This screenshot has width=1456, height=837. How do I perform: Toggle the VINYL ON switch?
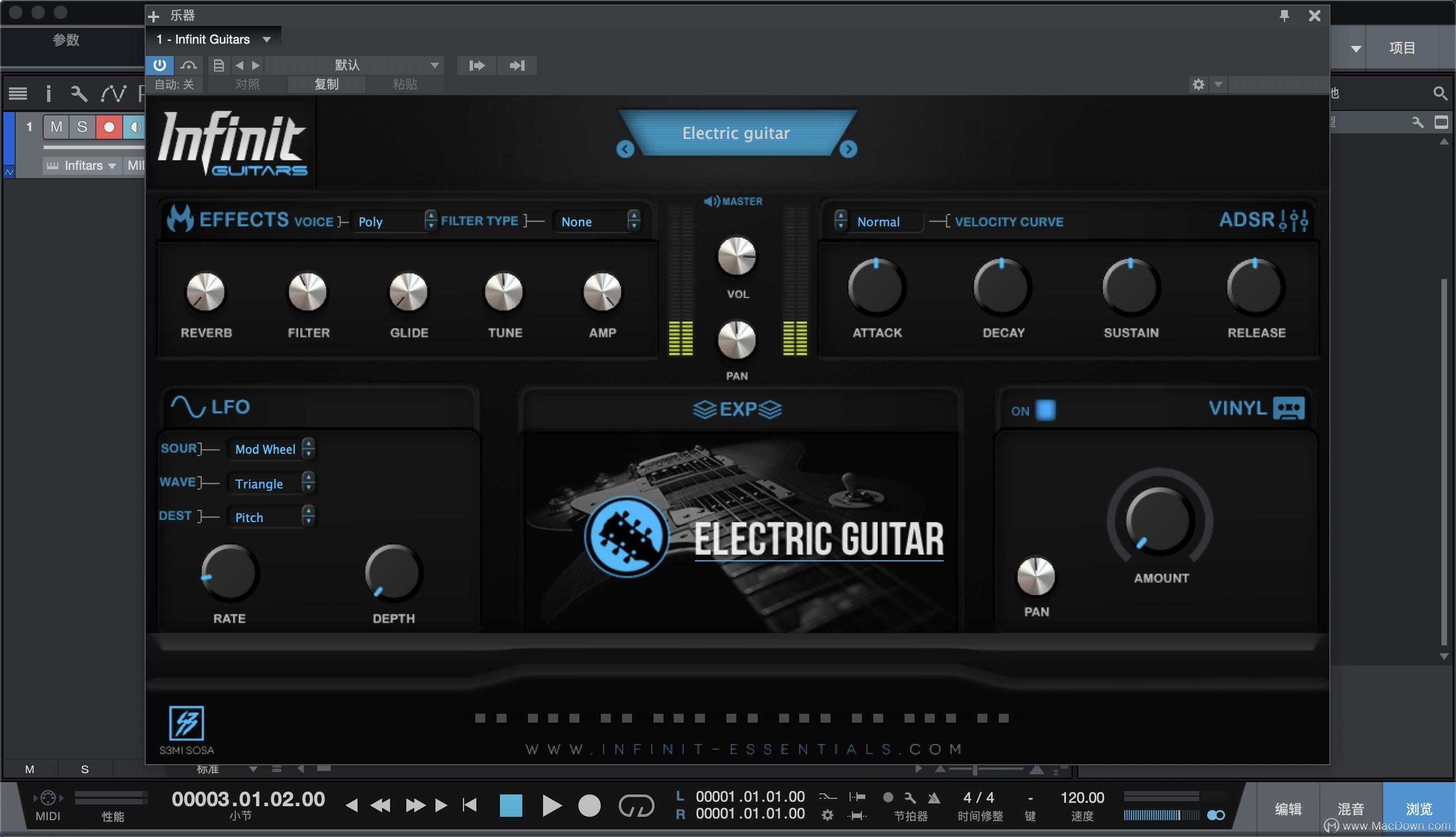coord(1045,411)
